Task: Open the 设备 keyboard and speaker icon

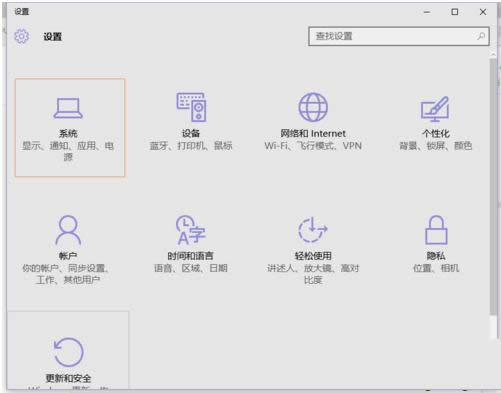Action: click(191, 107)
